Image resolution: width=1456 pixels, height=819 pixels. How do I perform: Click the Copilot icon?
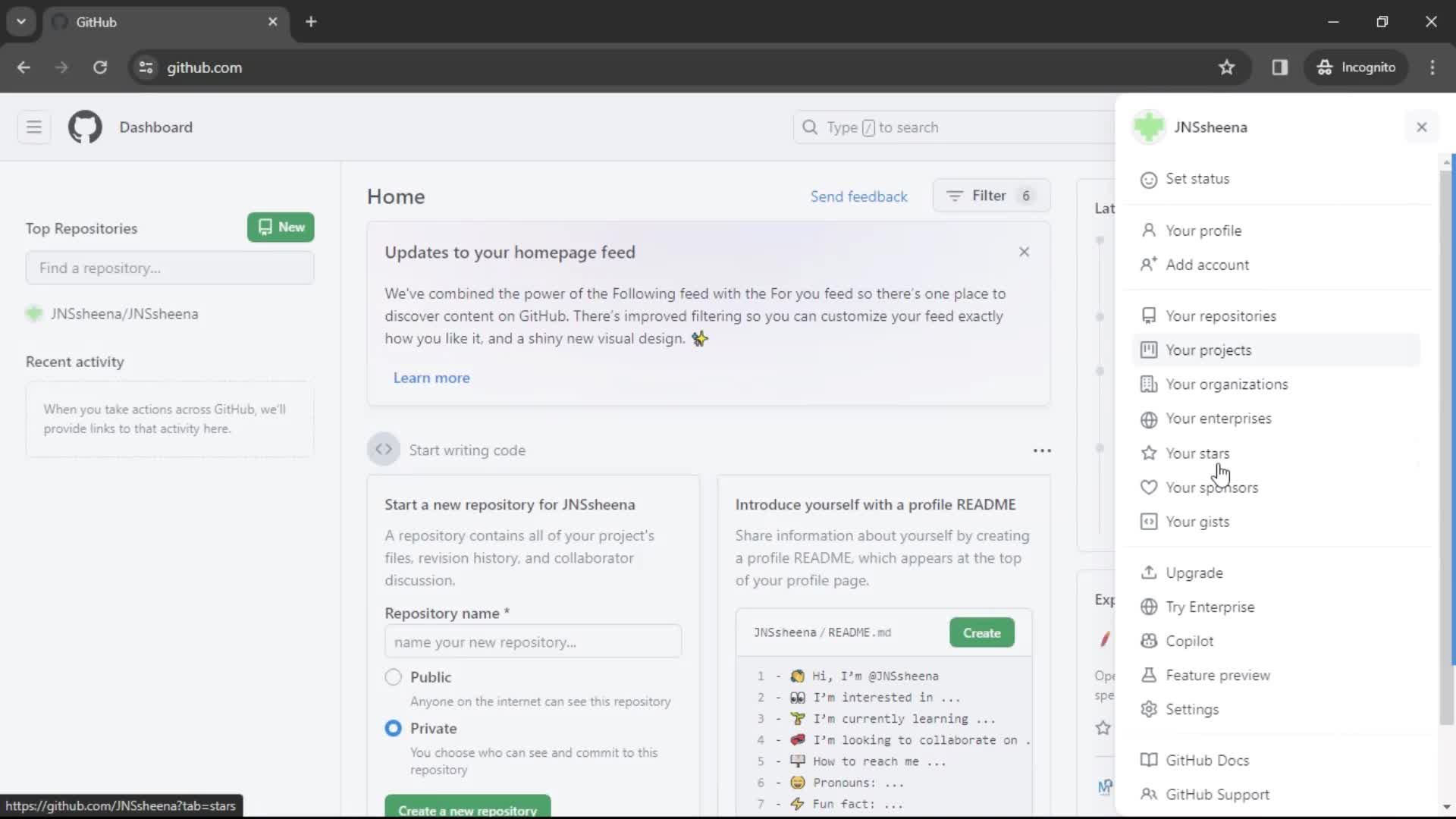(1149, 641)
